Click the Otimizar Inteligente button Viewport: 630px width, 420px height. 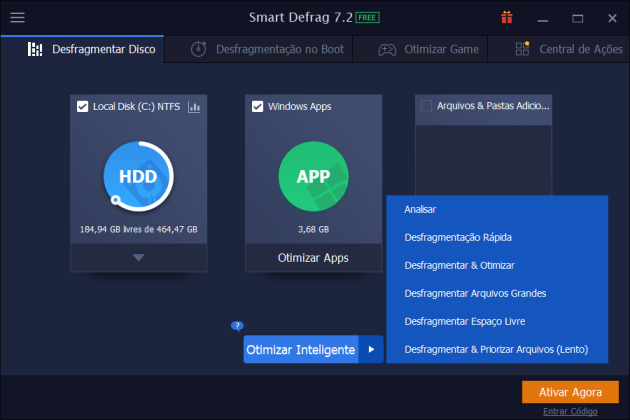click(301, 349)
